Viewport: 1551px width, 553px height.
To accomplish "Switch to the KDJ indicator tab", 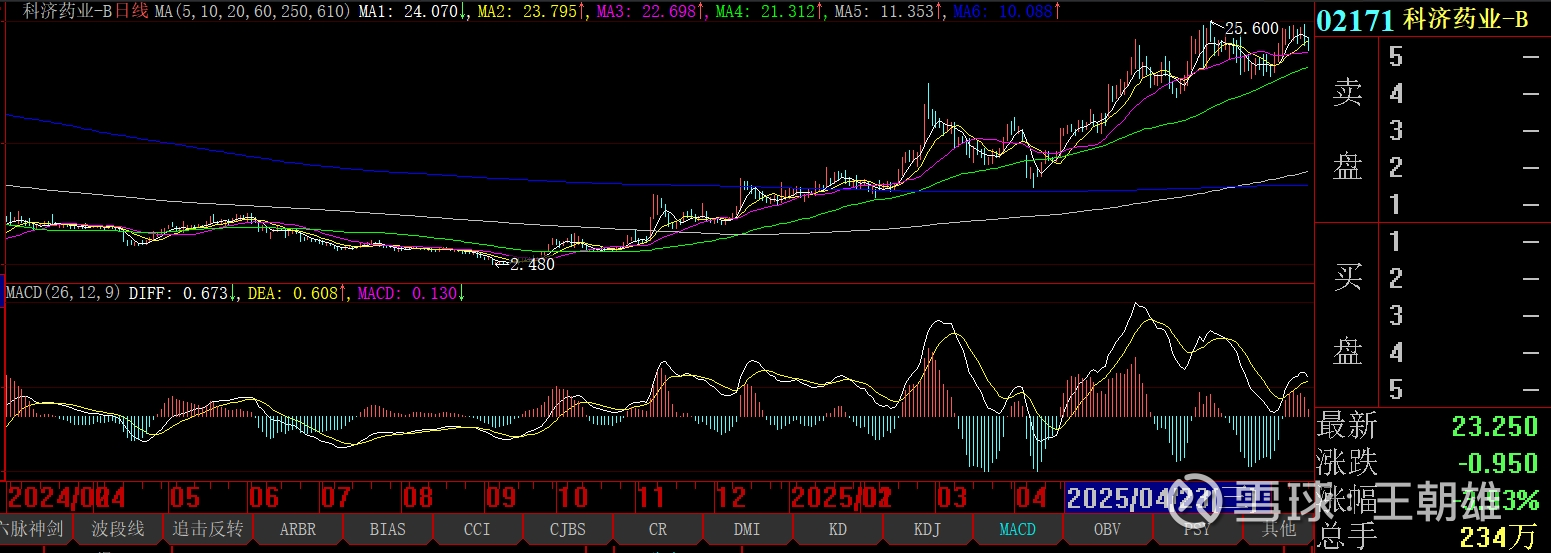I will click(x=927, y=529).
